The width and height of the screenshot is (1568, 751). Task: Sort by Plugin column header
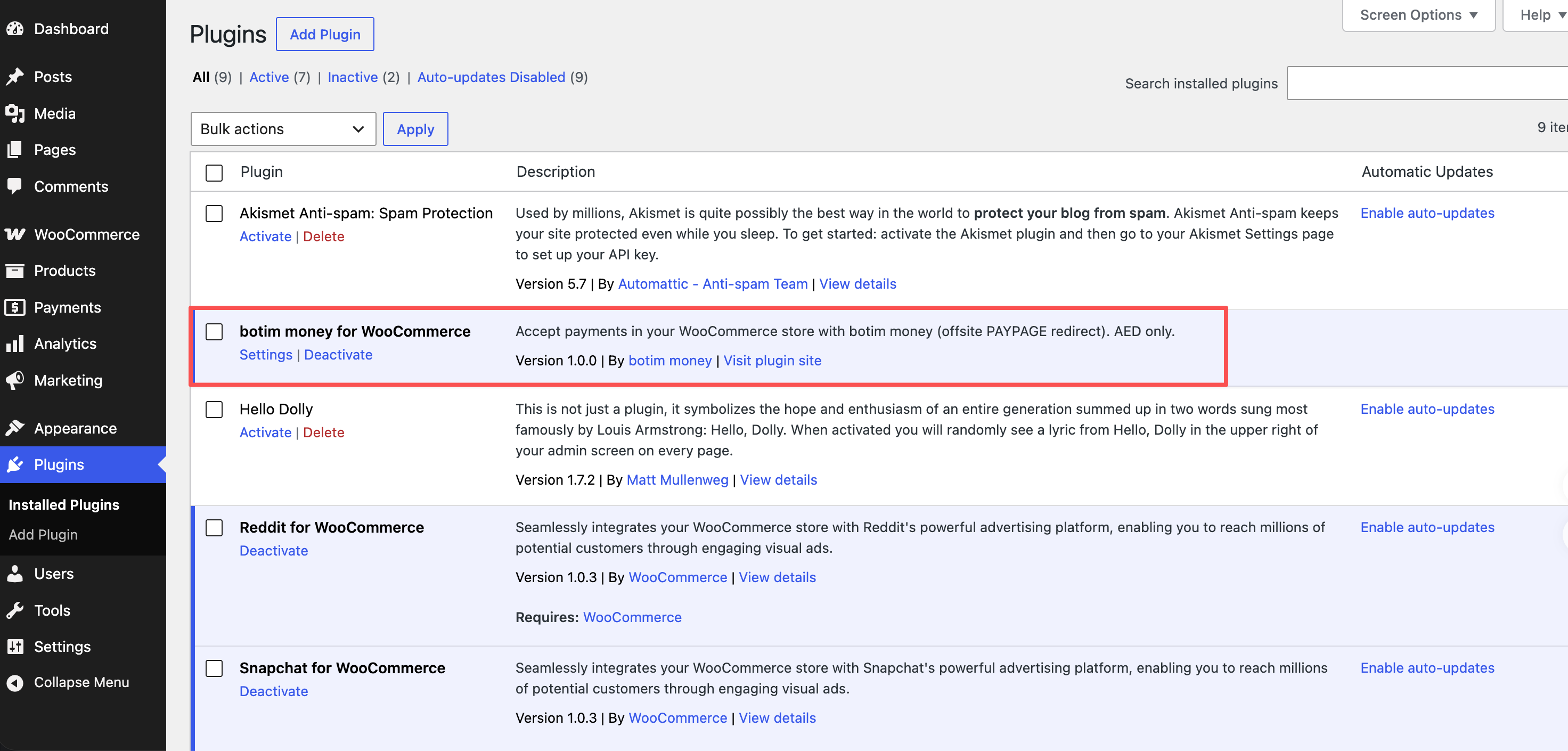pos(262,172)
